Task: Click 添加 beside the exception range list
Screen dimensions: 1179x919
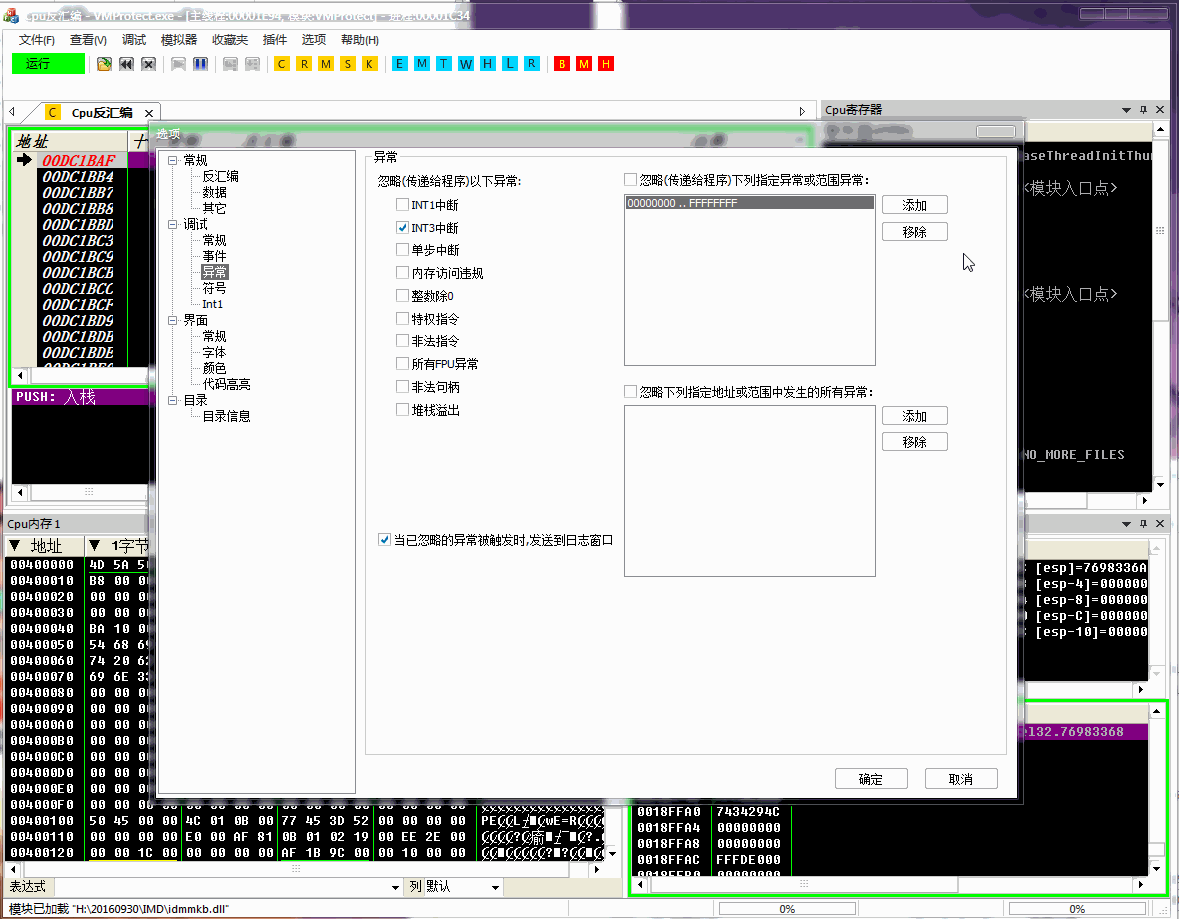Action: tap(914, 205)
